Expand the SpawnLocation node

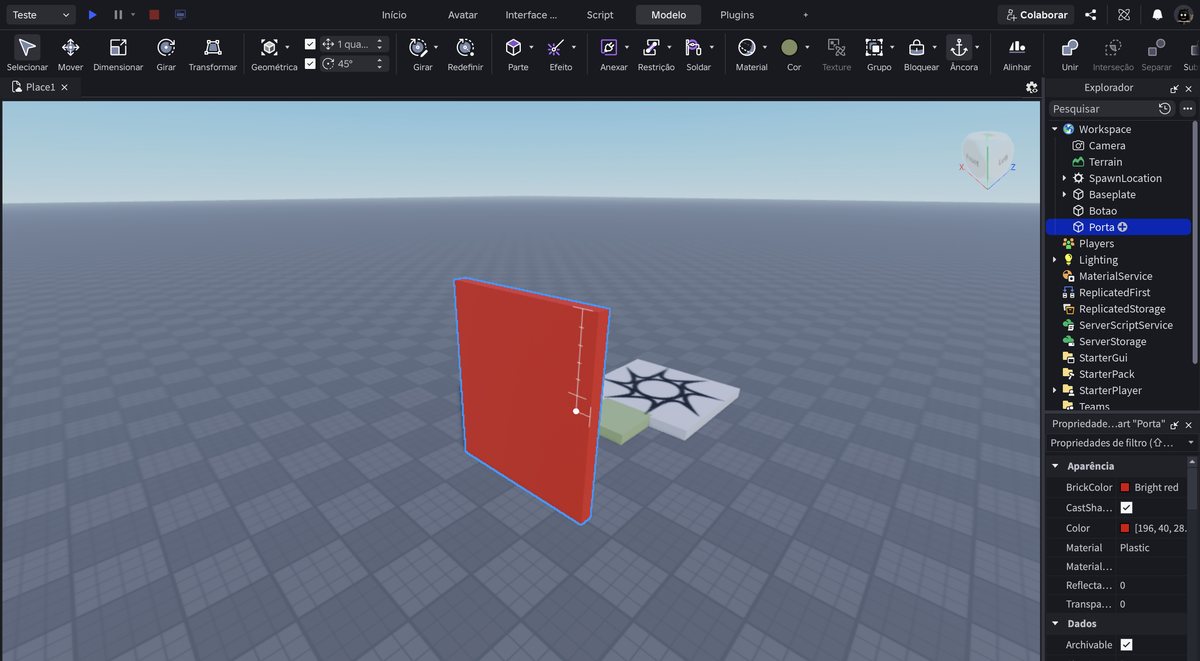tap(1064, 178)
